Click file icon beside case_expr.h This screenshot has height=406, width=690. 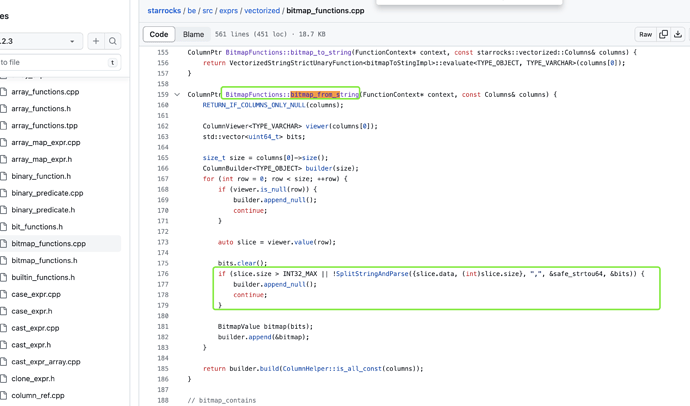(x=4, y=311)
